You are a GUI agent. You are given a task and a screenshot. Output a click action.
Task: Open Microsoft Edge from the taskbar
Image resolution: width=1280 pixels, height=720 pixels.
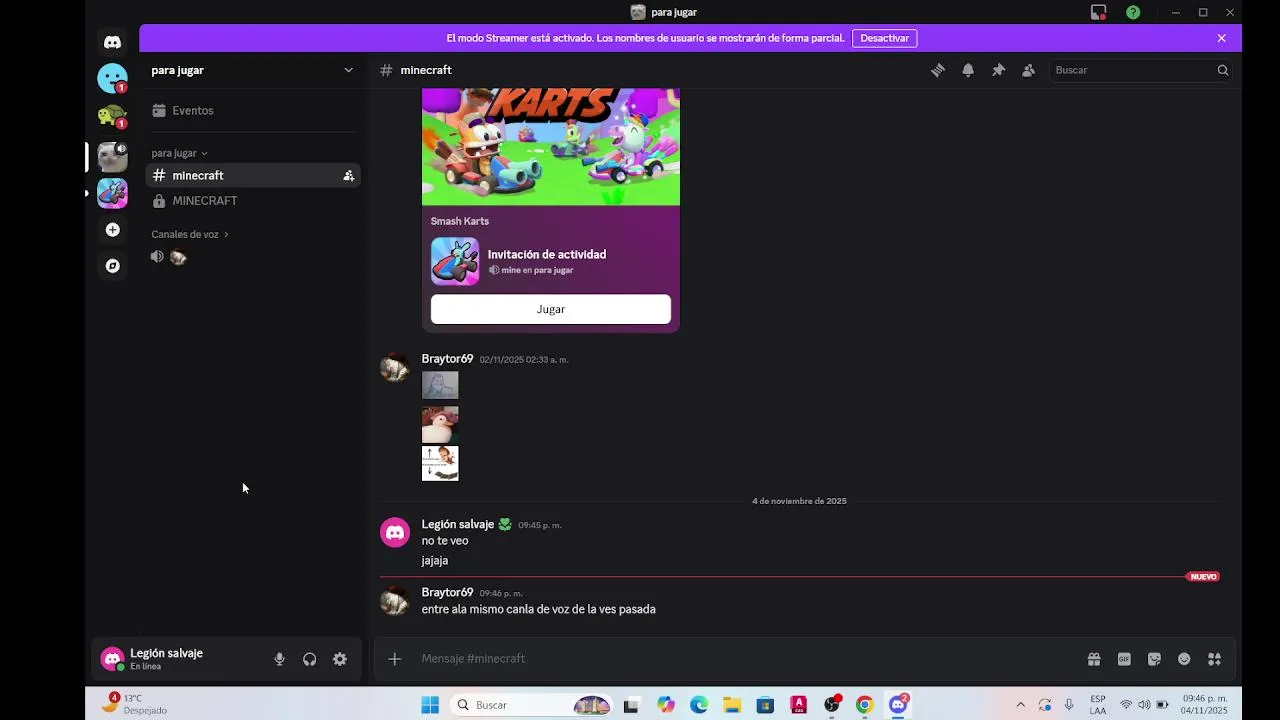(x=699, y=705)
